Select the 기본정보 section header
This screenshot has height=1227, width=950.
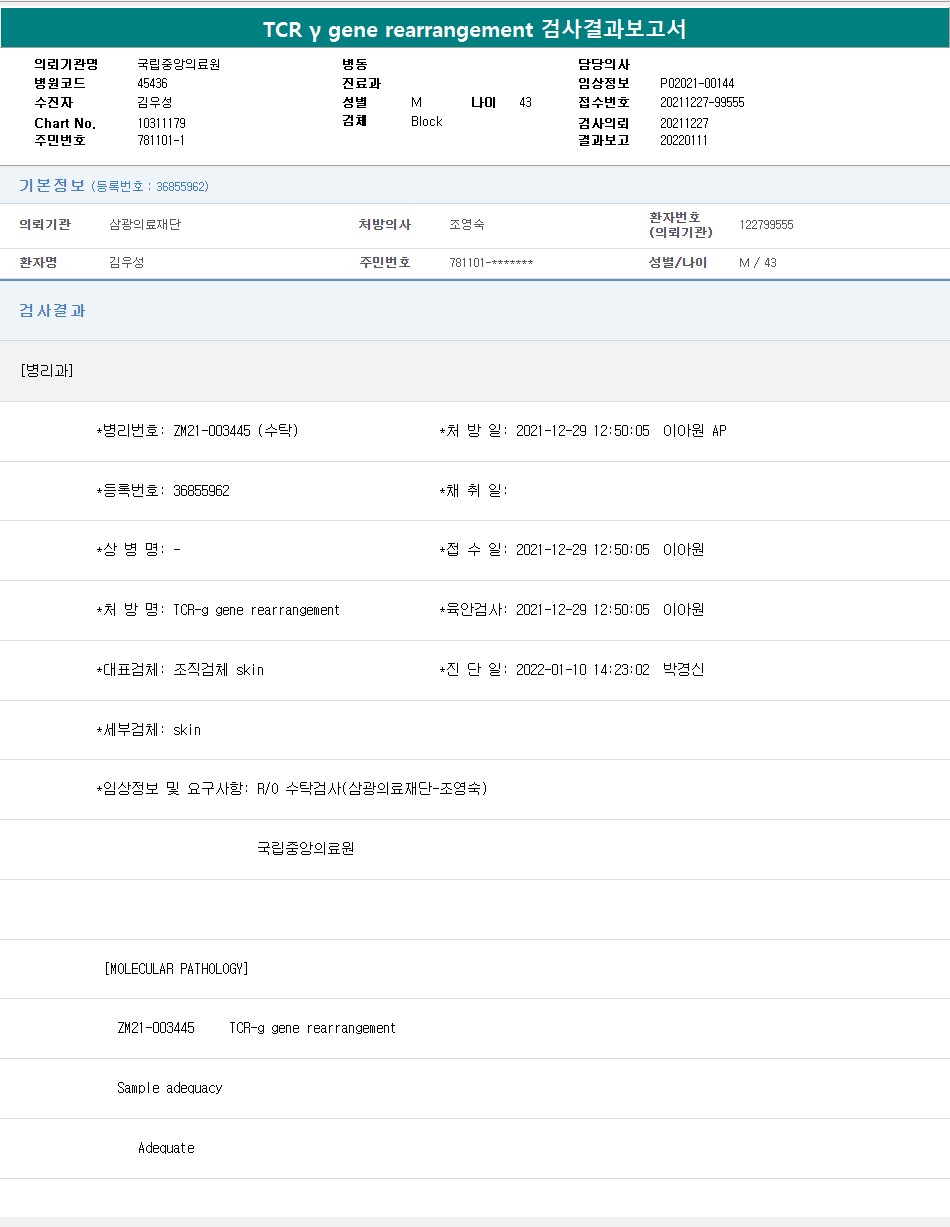52,186
